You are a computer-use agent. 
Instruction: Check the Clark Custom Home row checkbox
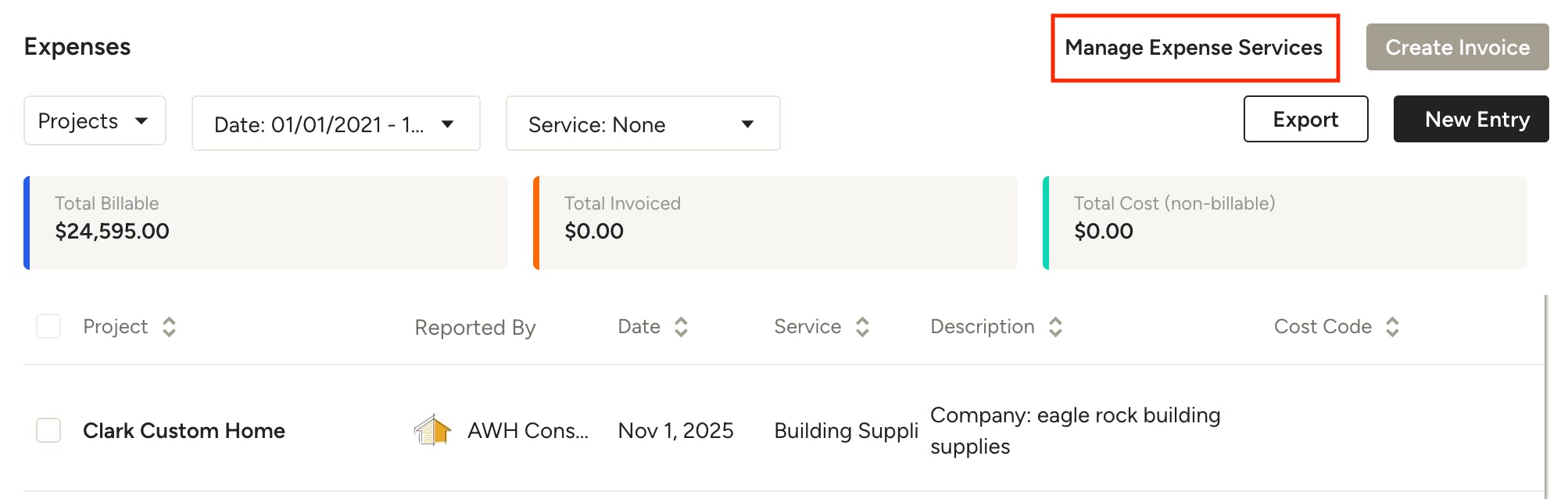coord(48,429)
